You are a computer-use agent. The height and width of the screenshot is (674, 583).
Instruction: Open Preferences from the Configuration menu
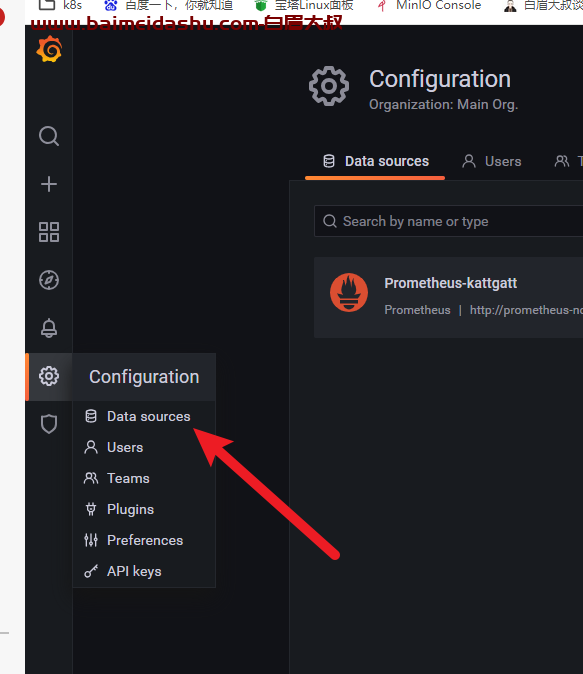pyautogui.click(x=144, y=540)
